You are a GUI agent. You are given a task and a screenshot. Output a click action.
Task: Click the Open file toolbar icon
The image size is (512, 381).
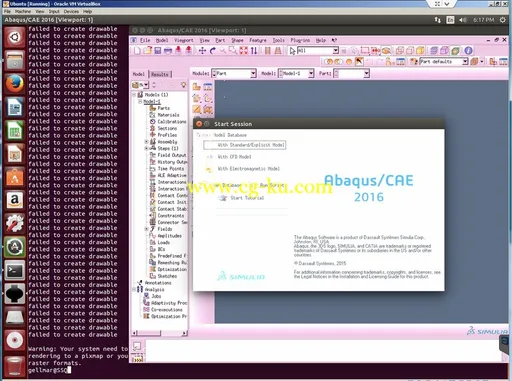pos(147,51)
